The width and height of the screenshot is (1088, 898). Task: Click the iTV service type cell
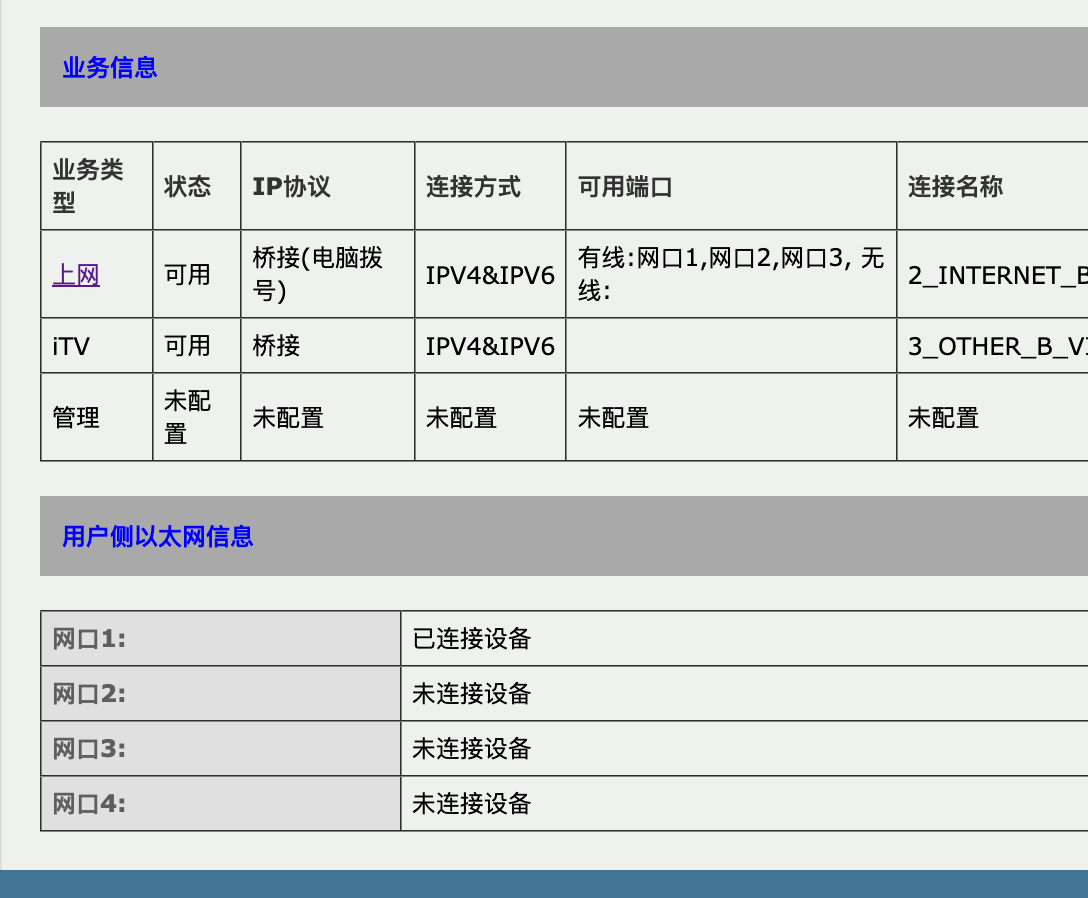(x=71, y=346)
